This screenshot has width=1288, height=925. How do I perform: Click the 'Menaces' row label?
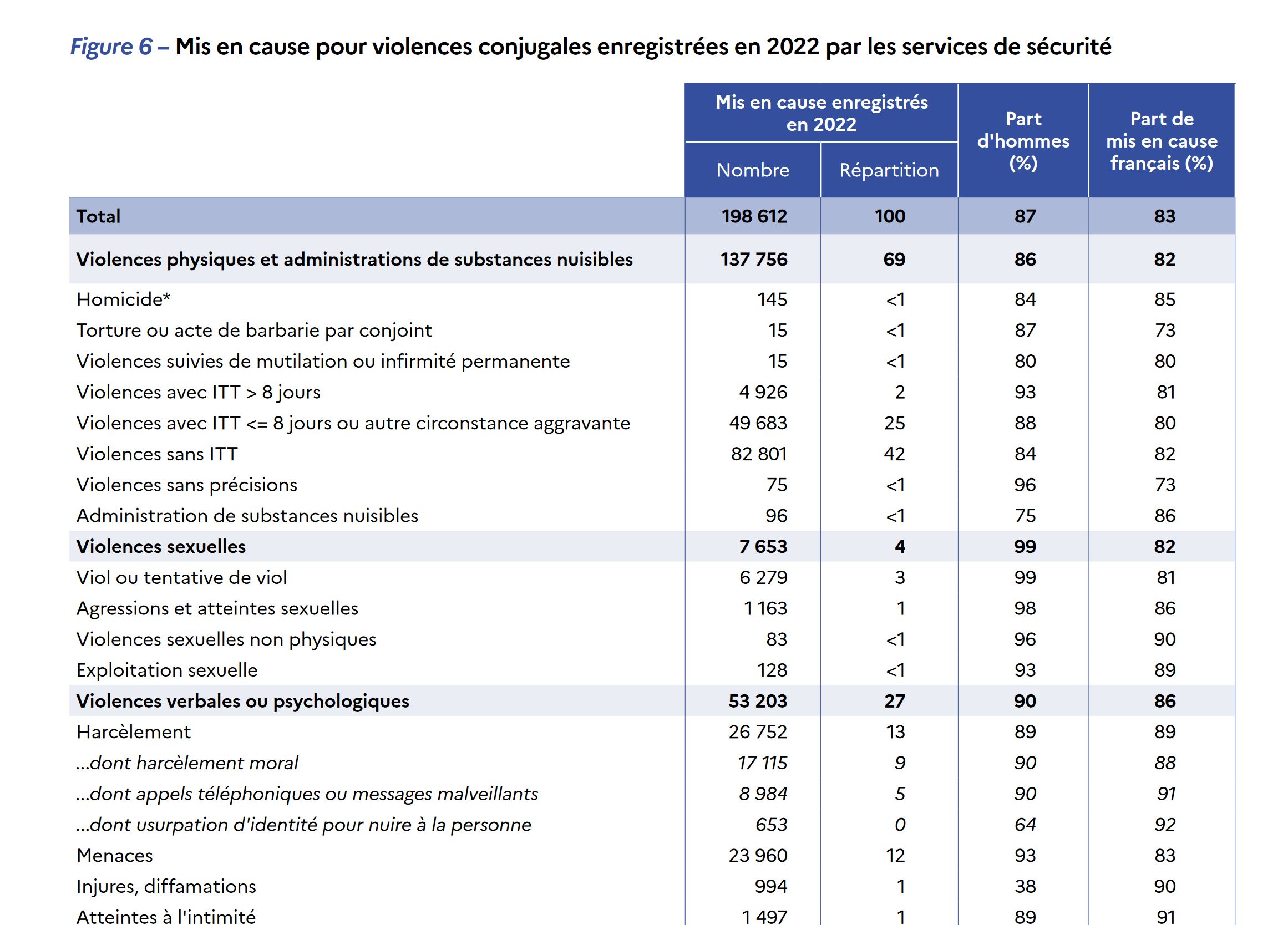(115, 856)
